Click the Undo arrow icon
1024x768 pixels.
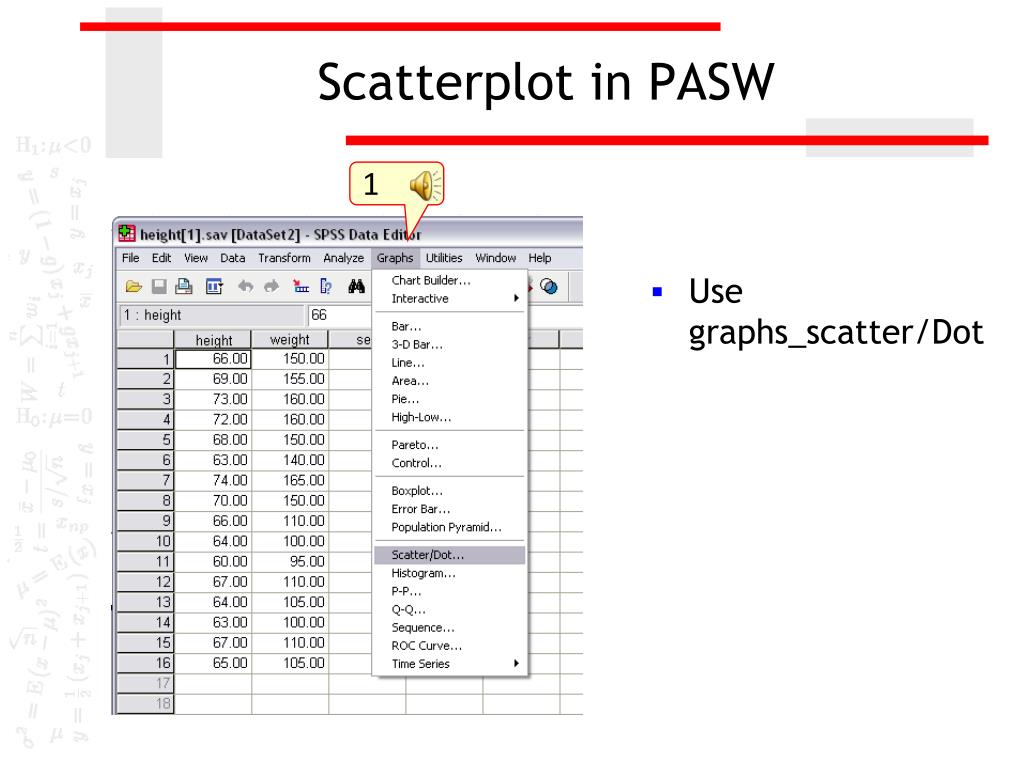[246, 286]
